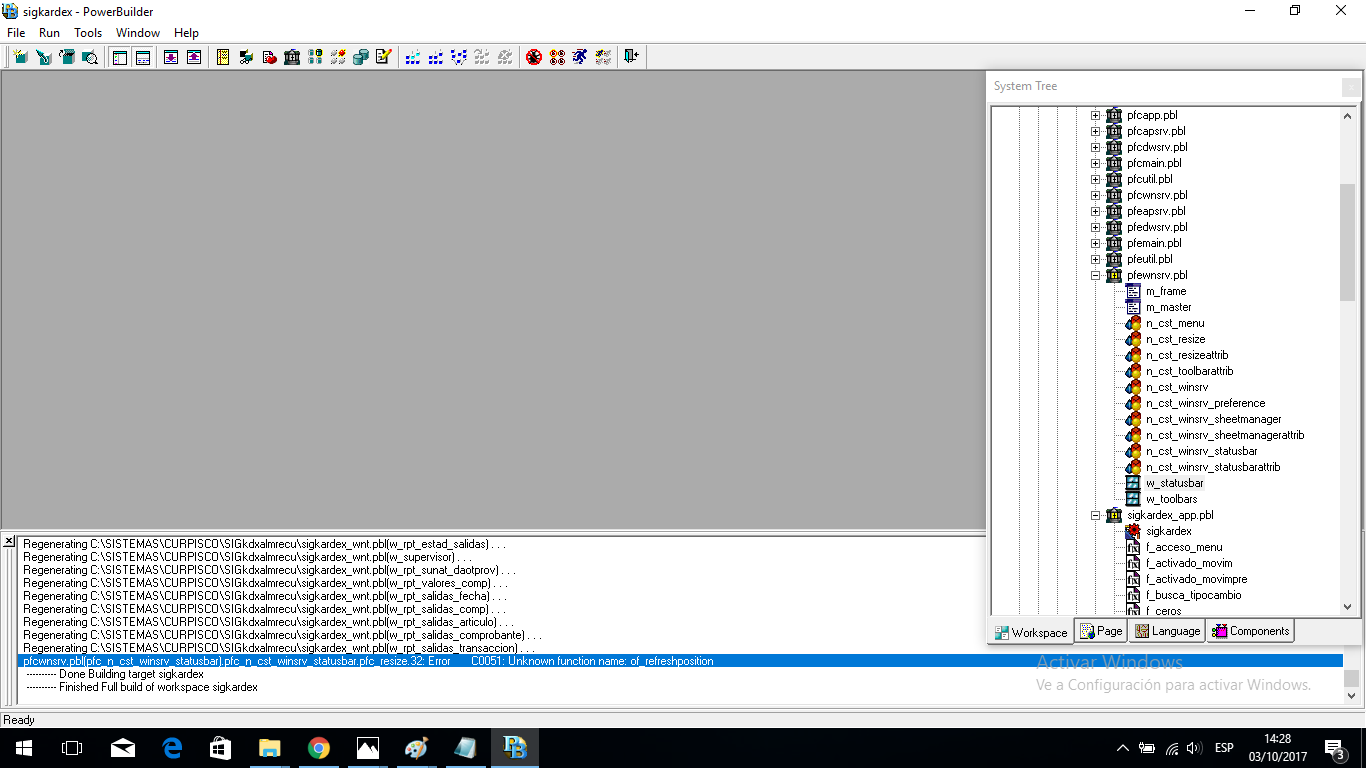Start Full Build Workspace icon

click(435, 57)
